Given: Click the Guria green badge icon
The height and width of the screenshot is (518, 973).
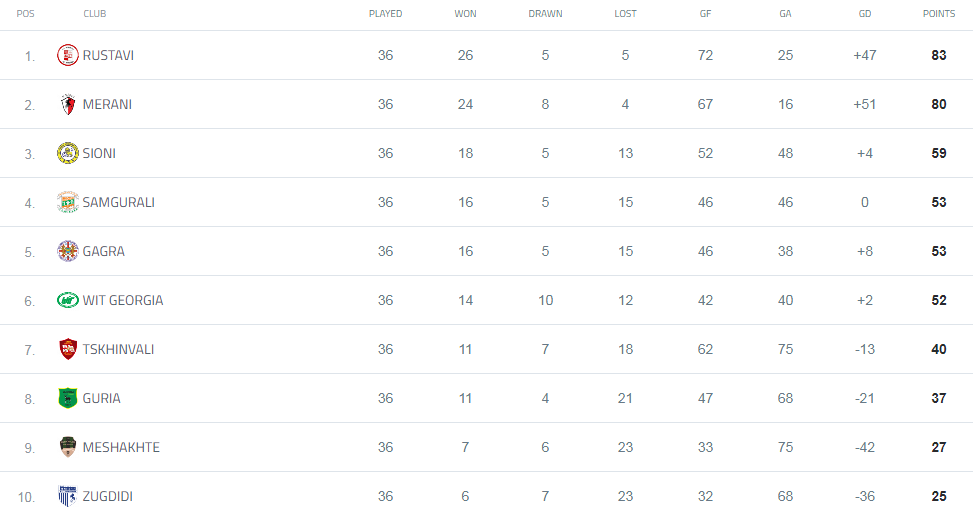Looking at the screenshot, I should click(67, 398).
